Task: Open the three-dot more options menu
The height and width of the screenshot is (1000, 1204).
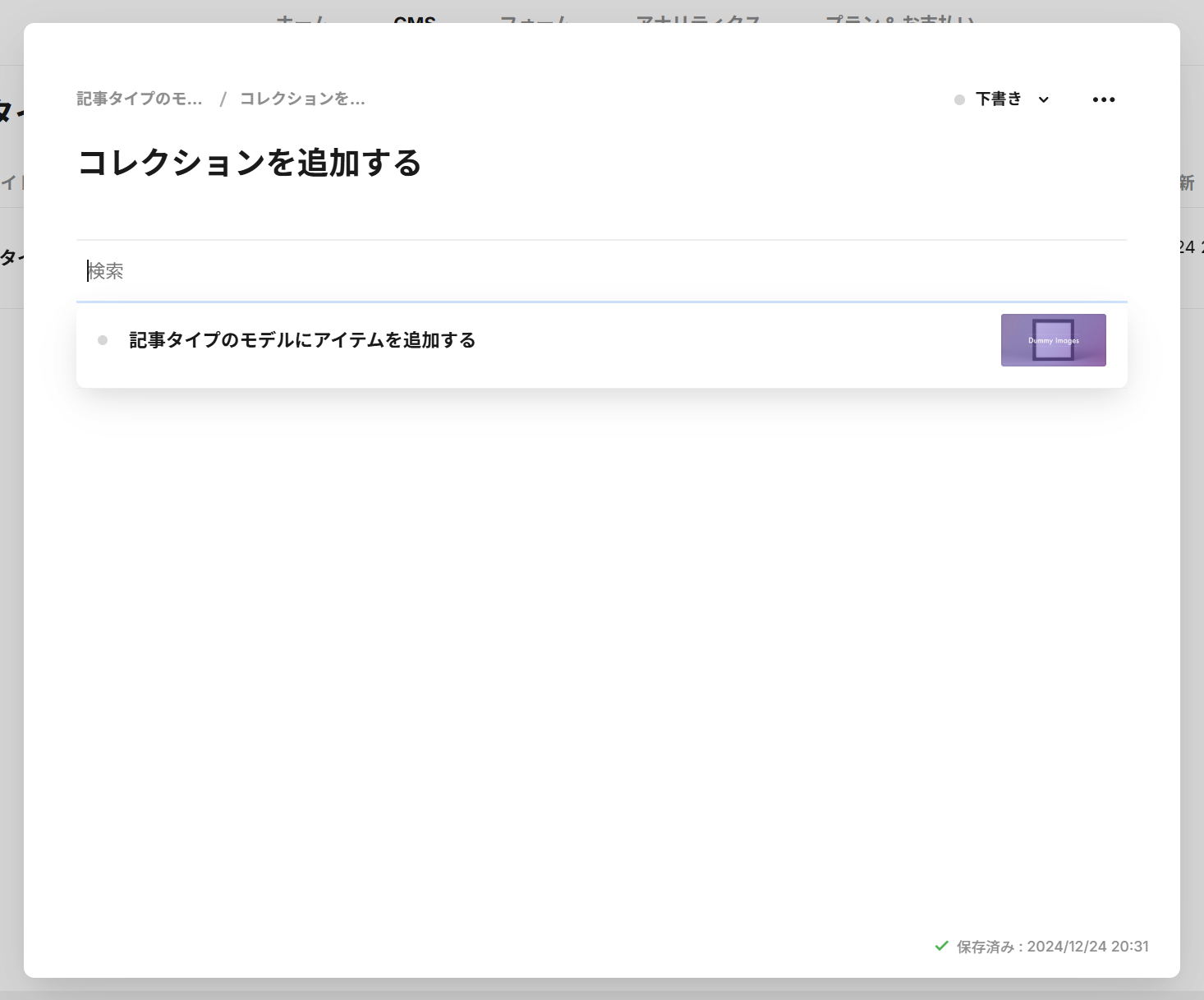Action: pyautogui.click(x=1104, y=99)
